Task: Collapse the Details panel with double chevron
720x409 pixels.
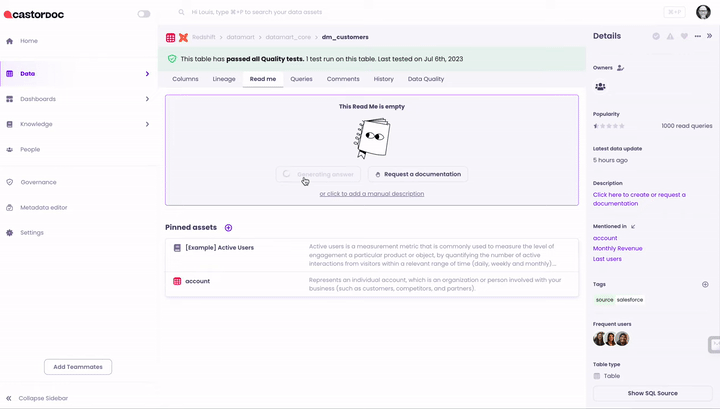Action: 710,36
